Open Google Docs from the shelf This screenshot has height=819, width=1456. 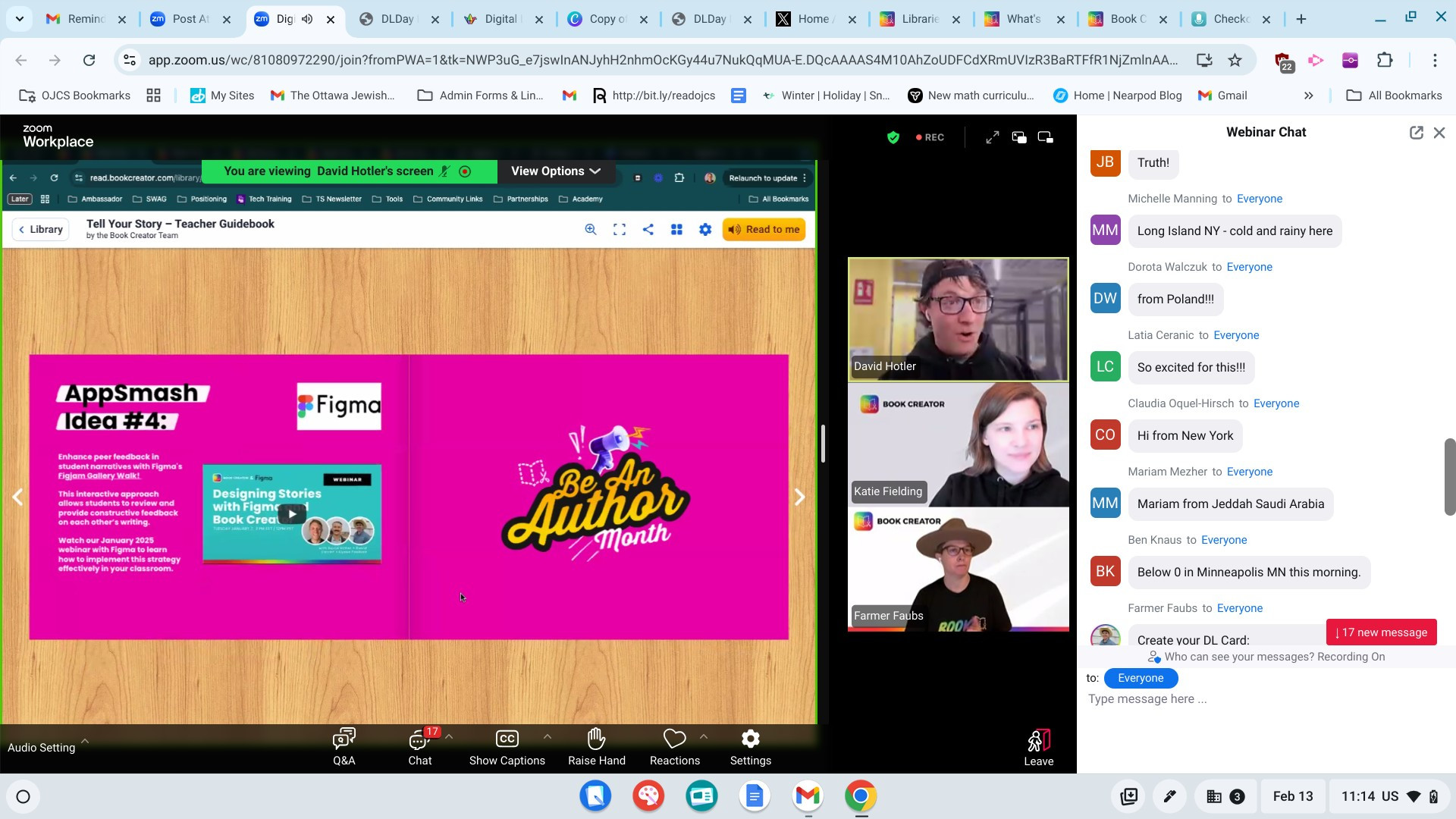[x=755, y=795]
